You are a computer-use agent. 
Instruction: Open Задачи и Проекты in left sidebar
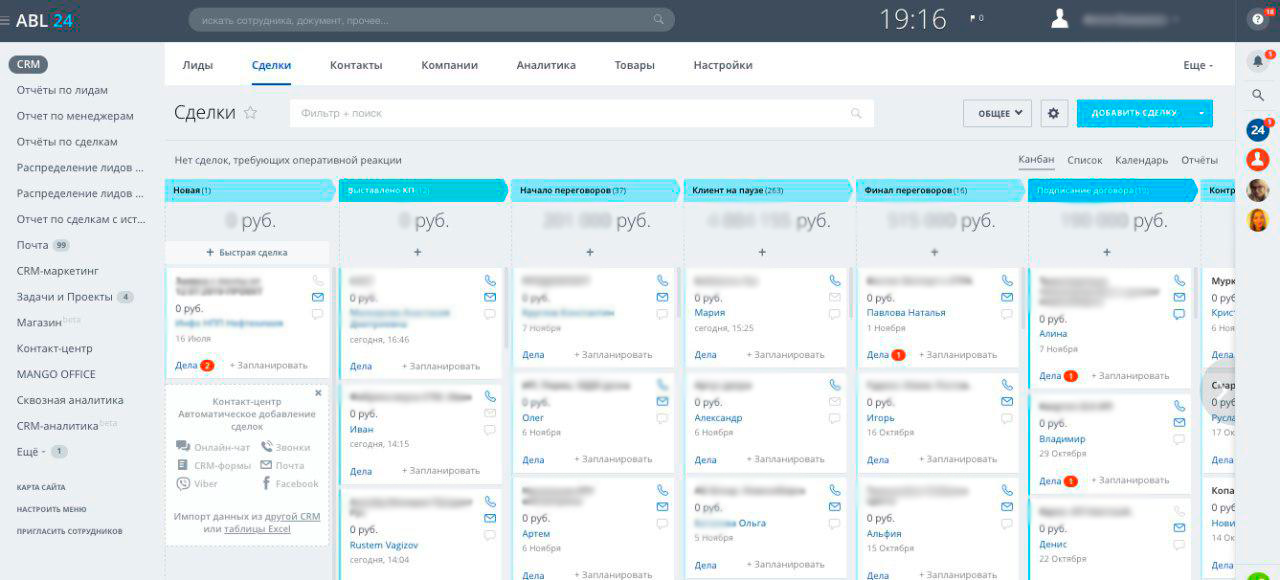pos(64,297)
